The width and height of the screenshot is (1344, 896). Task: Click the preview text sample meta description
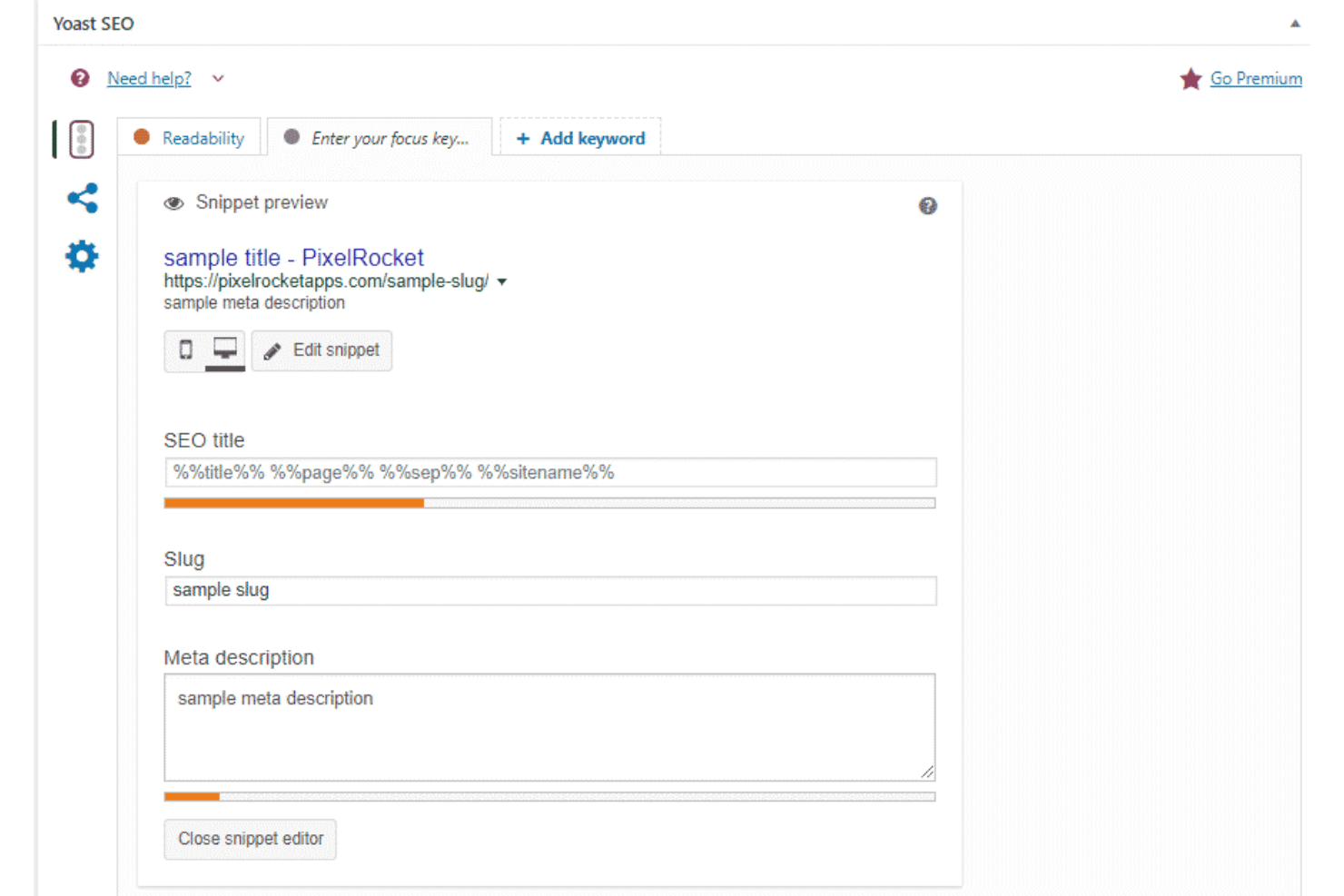click(x=254, y=302)
